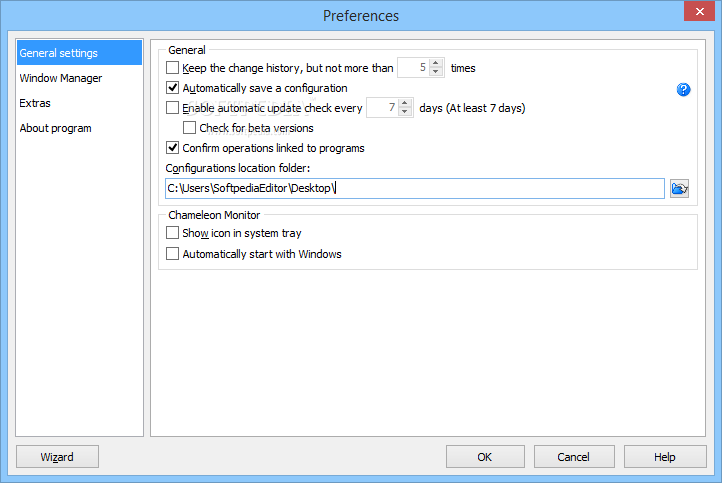
Task: Click the blue help question mark icon
Action: point(683,89)
